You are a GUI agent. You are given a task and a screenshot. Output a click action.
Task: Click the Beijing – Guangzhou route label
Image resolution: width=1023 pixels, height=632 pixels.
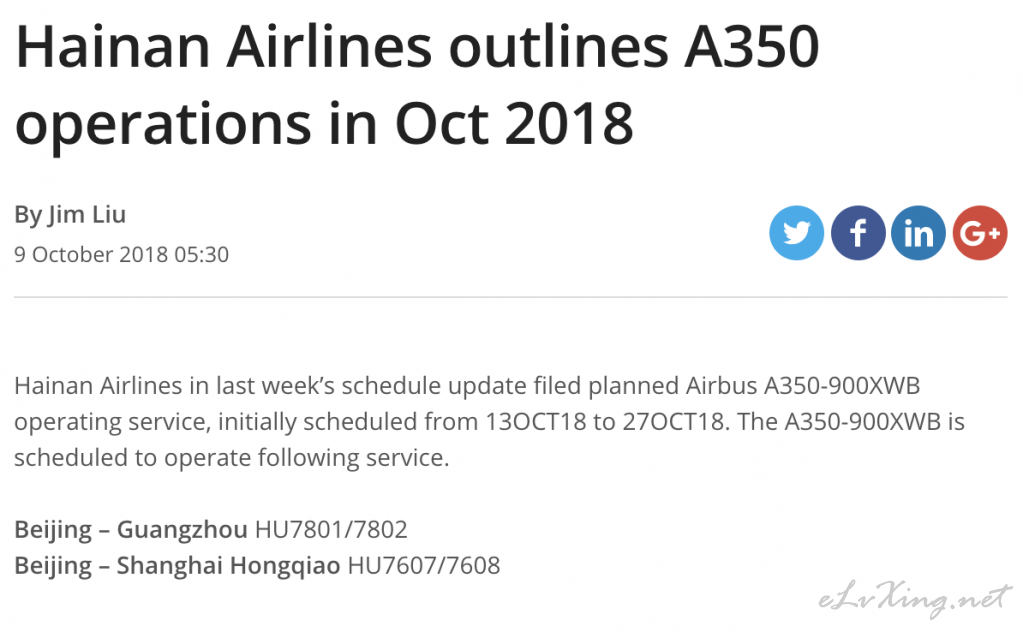130,530
